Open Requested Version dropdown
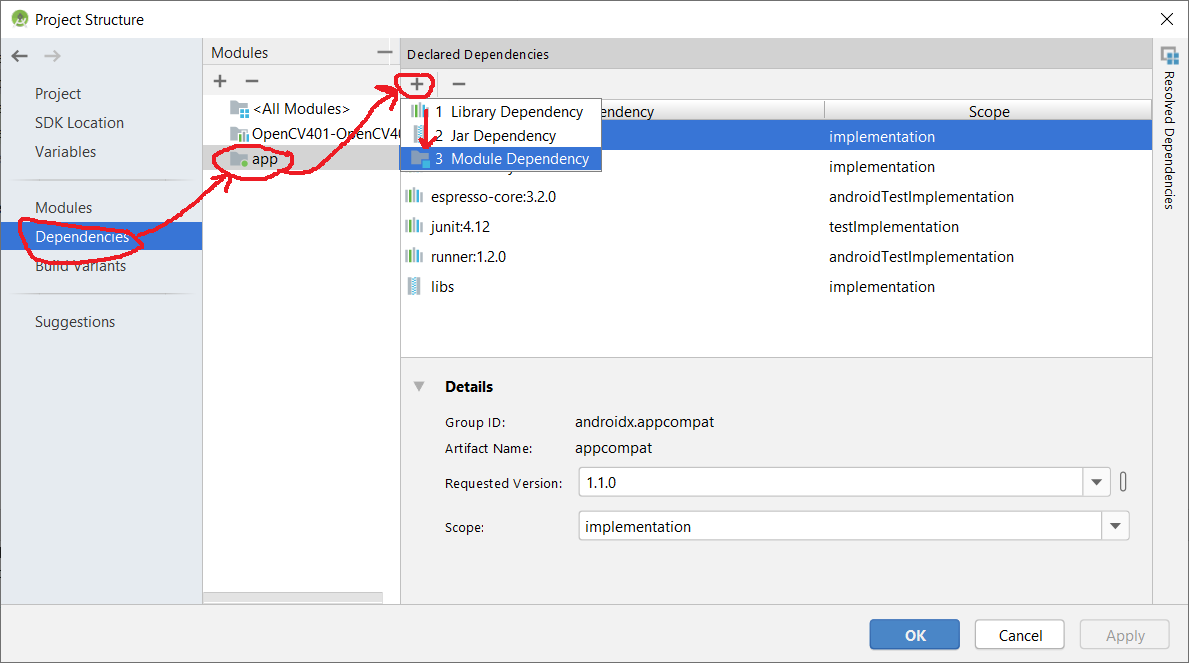Image resolution: width=1189 pixels, height=663 pixels. [1097, 483]
